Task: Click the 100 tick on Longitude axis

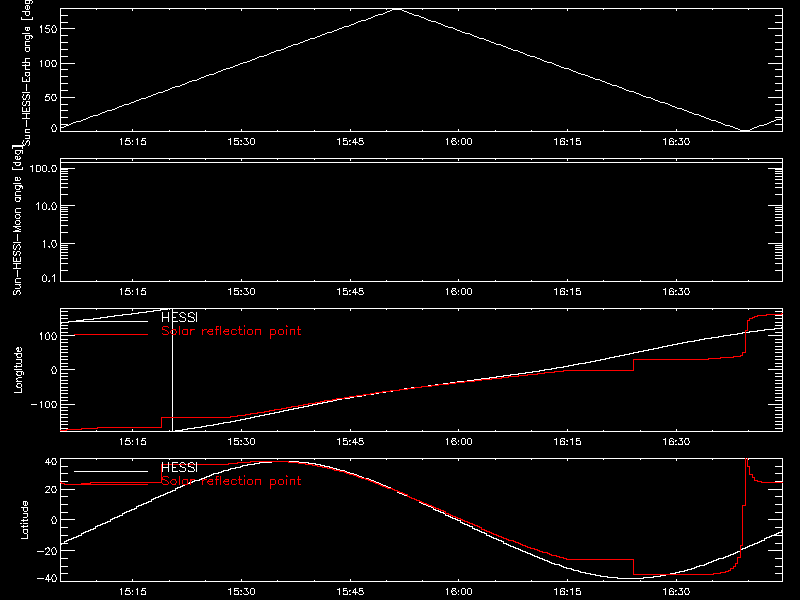Action: coord(47,336)
